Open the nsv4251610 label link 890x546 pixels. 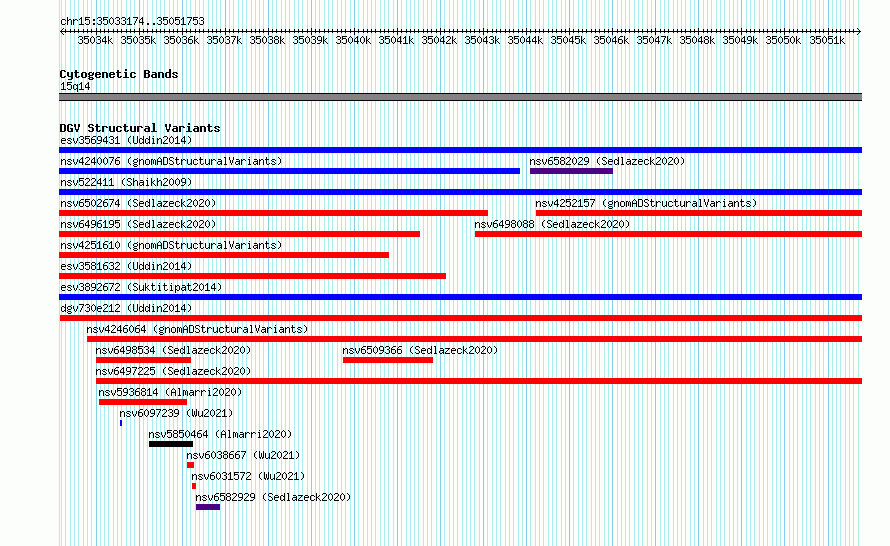171,245
